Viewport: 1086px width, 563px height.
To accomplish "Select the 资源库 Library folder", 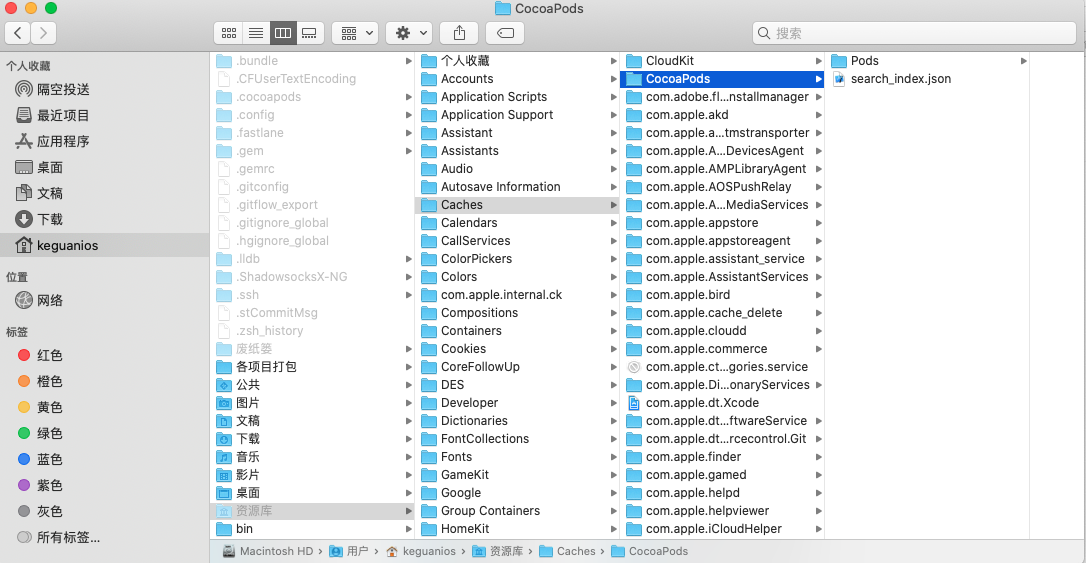I will 312,511.
